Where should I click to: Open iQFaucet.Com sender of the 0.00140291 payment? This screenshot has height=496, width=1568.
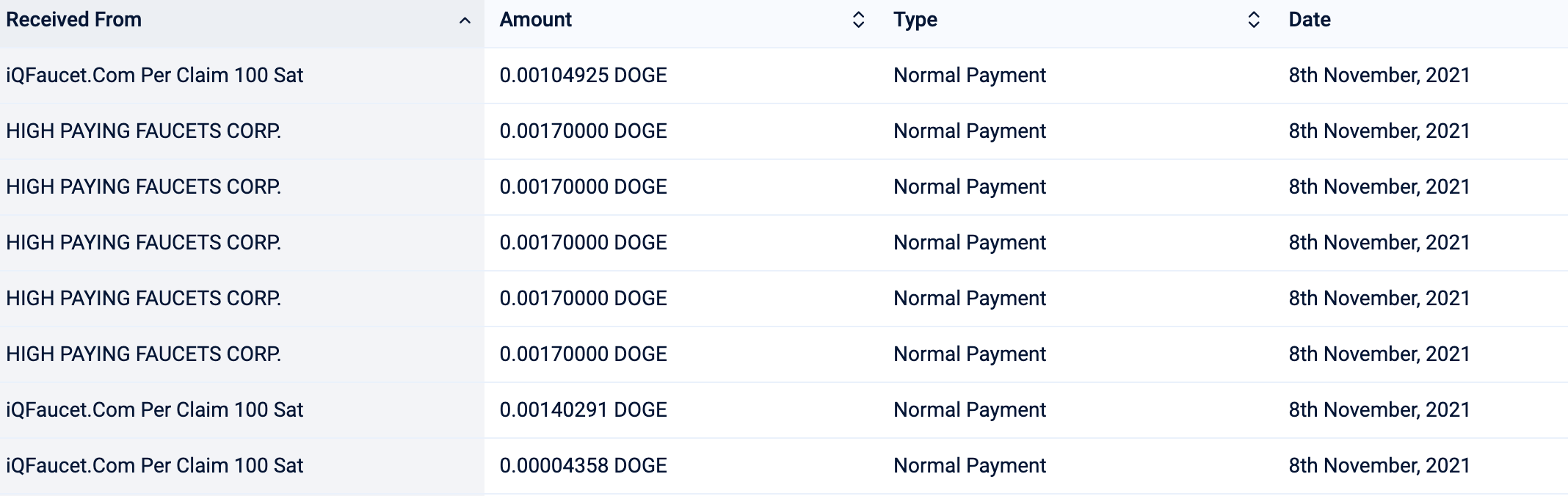pyautogui.click(x=154, y=410)
